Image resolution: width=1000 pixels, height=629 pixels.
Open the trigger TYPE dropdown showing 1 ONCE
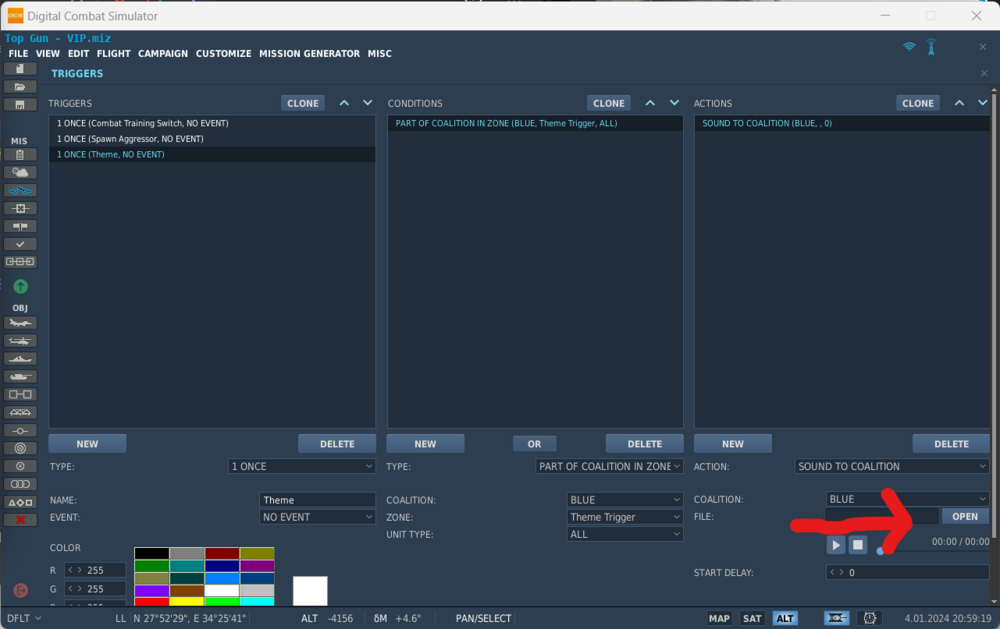302,466
